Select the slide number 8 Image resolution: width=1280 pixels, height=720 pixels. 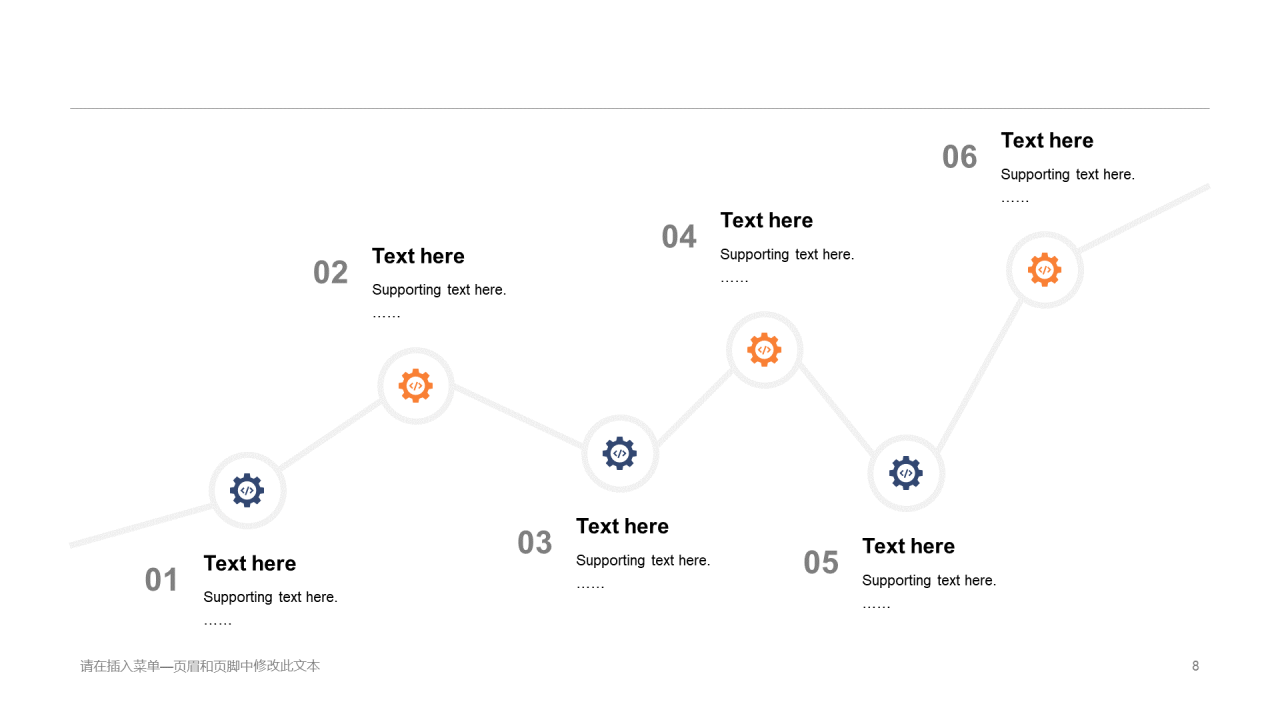[1195, 666]
